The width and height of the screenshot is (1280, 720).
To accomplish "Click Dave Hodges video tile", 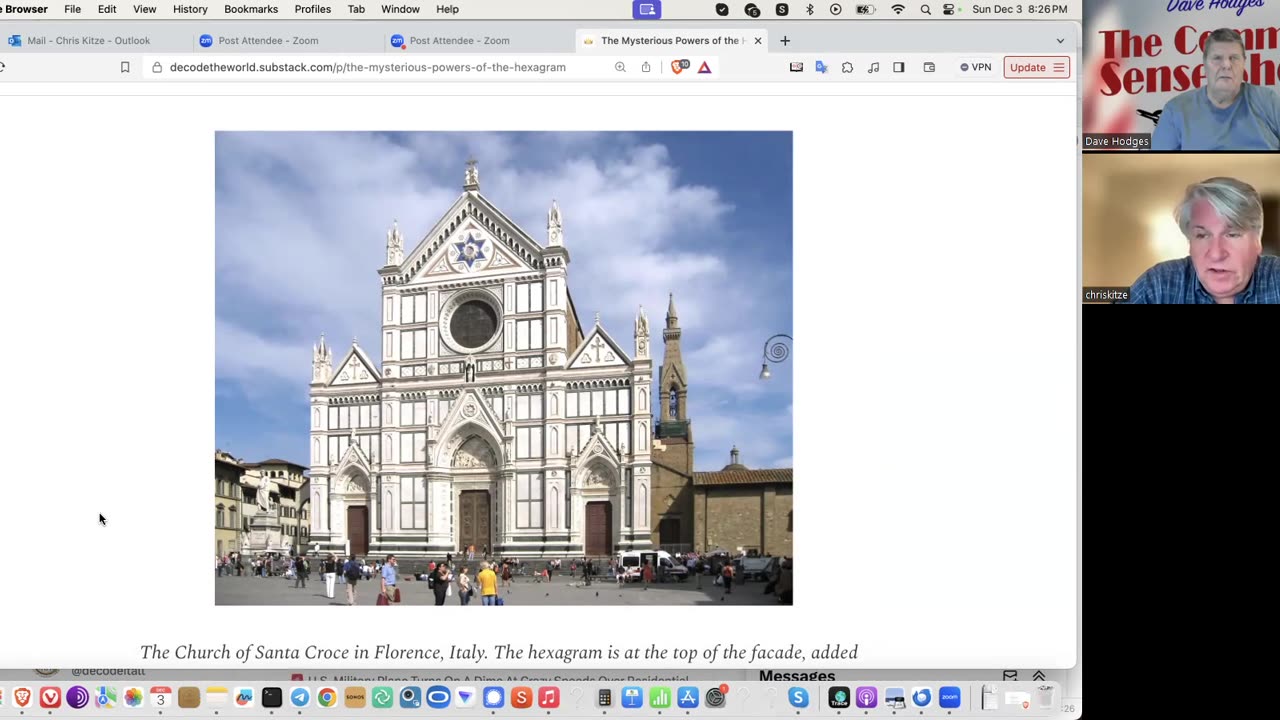I will (1181, 75).
